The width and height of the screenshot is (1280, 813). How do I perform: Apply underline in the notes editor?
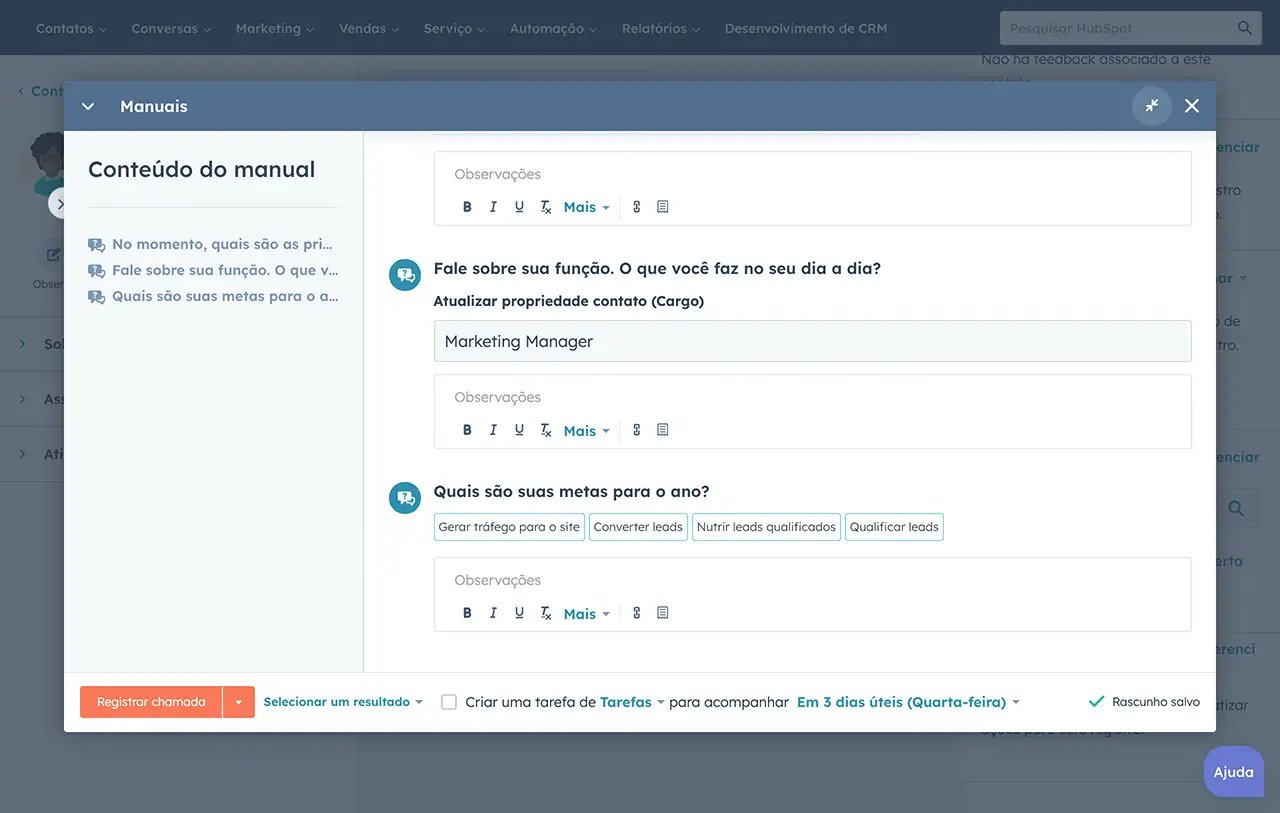(x=519, y=612)
